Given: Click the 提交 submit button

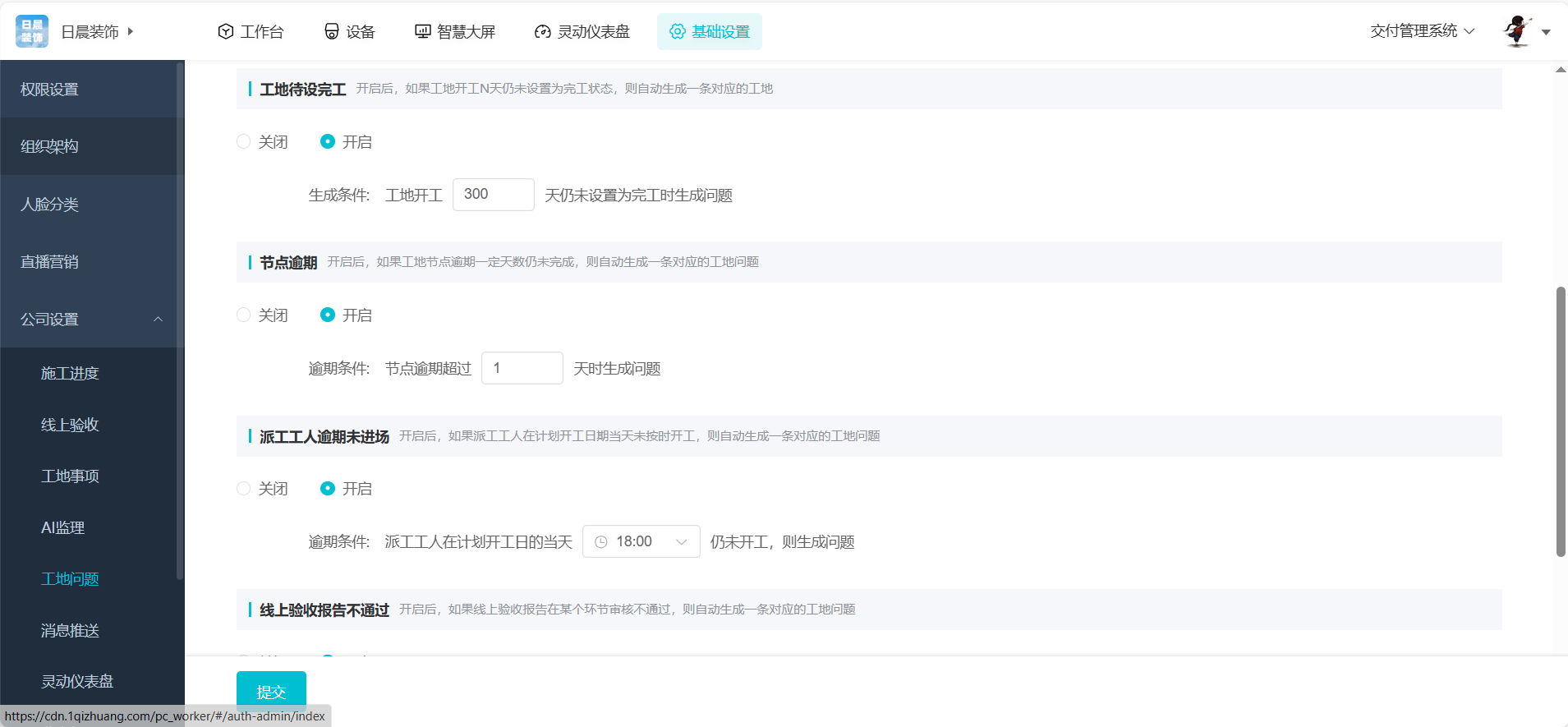Looking at the screenshot, I should coord(271,691).
